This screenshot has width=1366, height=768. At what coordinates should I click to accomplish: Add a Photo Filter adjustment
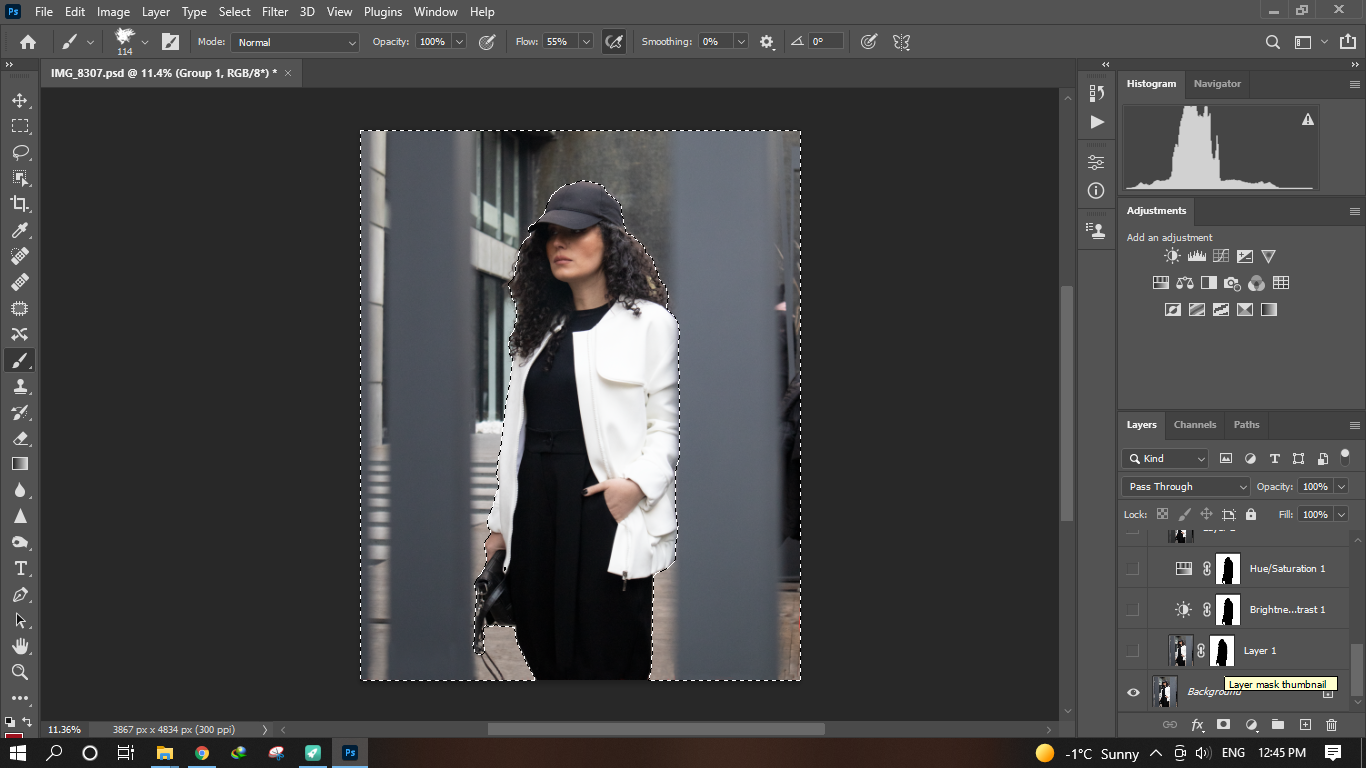pyautogui.click(x=1233, y=283)
